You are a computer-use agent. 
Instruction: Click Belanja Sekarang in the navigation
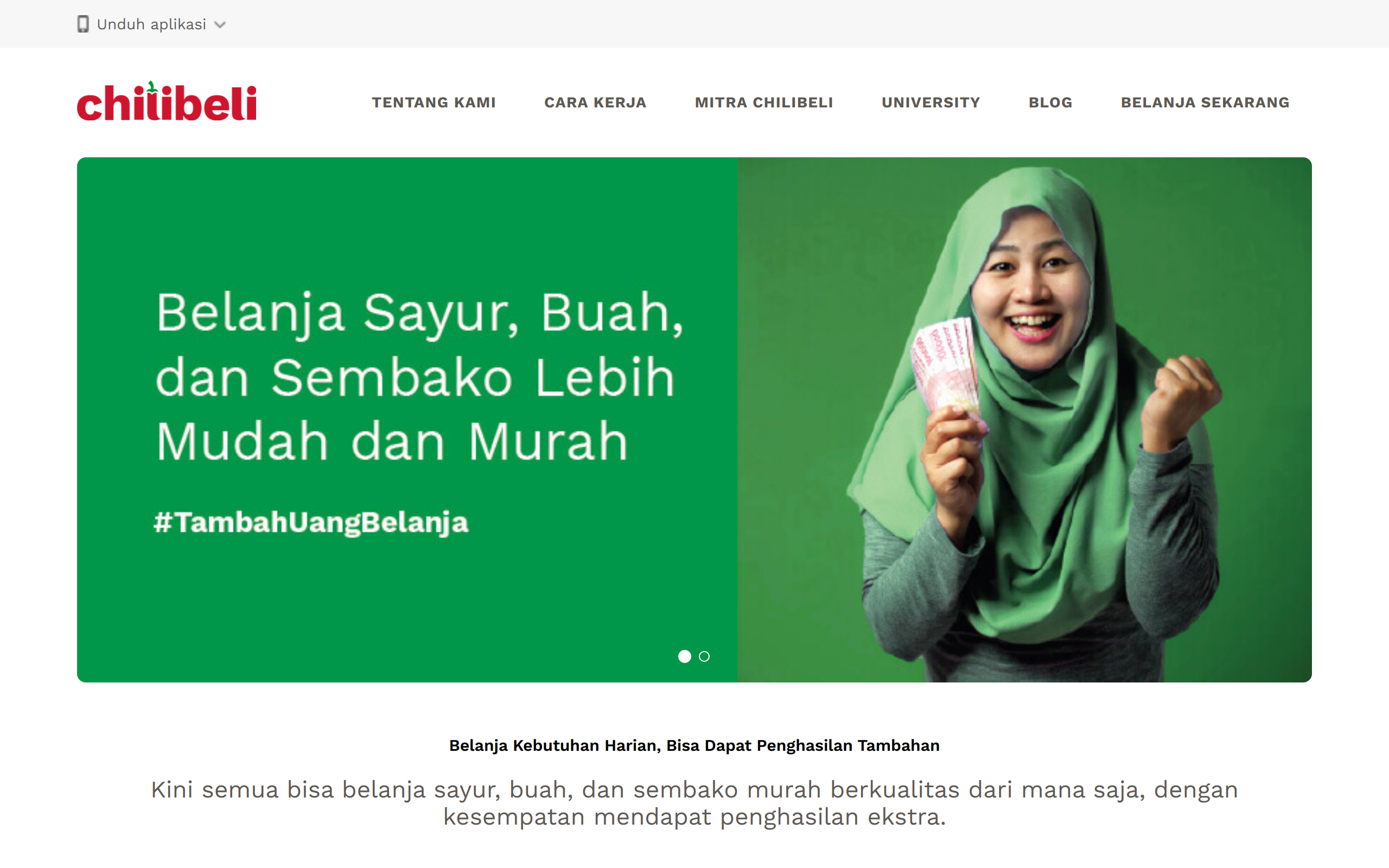click(x=1205, y=102)
